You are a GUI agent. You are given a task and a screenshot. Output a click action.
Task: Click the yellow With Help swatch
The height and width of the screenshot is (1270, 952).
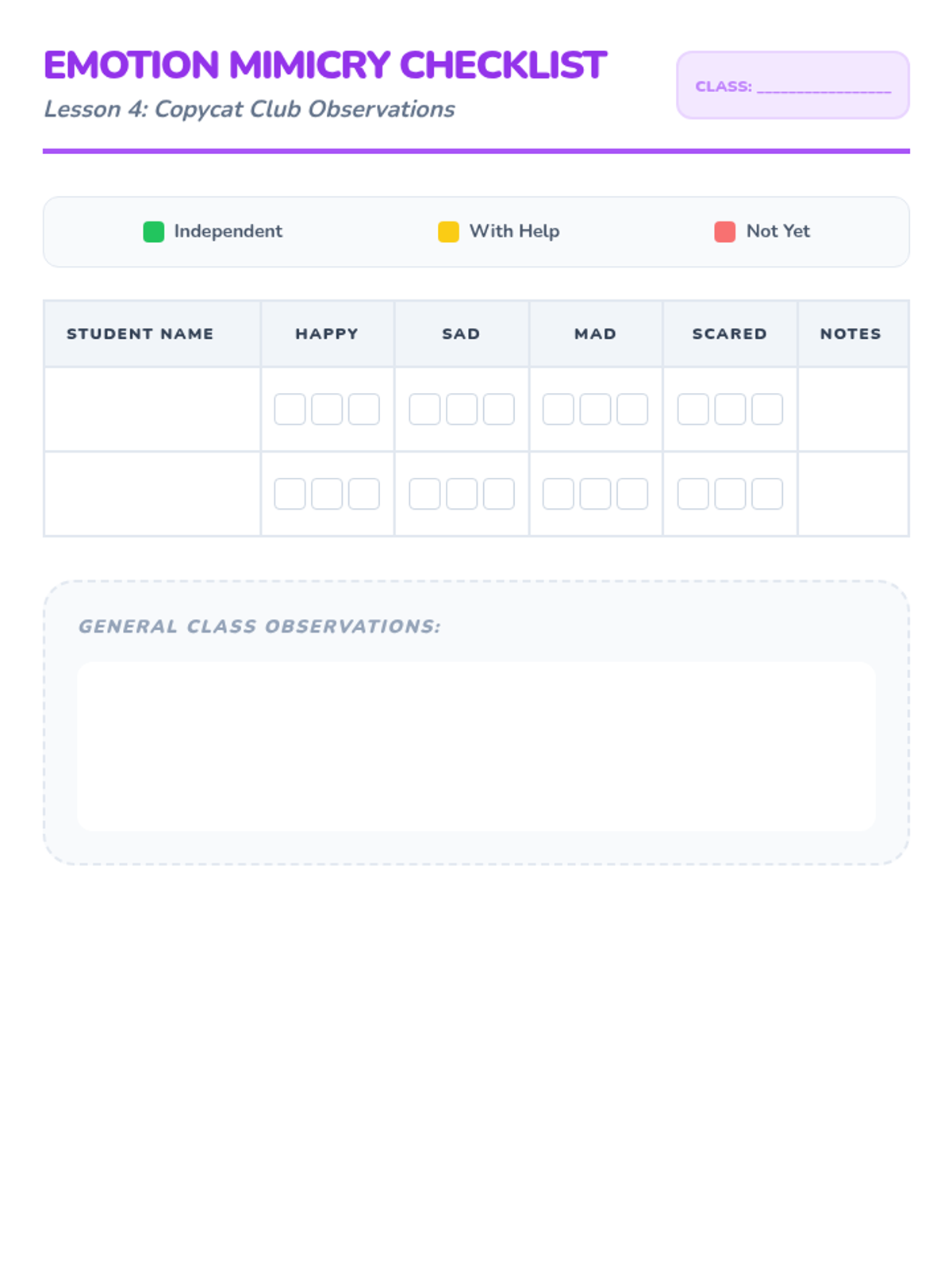click(x=448, y=232)
